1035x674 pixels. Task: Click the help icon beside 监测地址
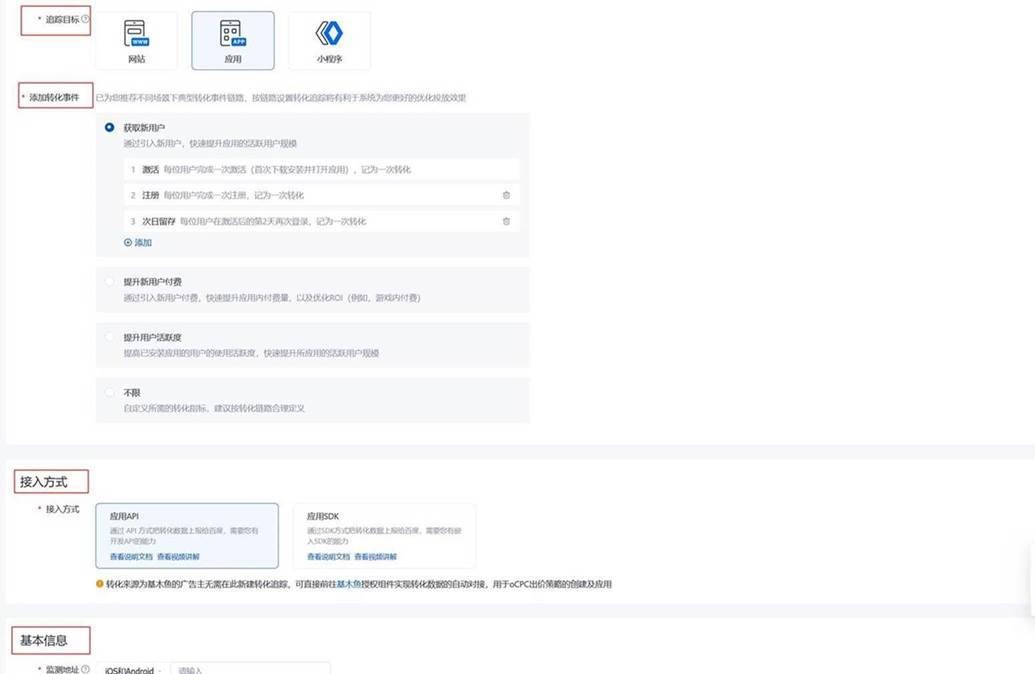(x=85, y=669)
